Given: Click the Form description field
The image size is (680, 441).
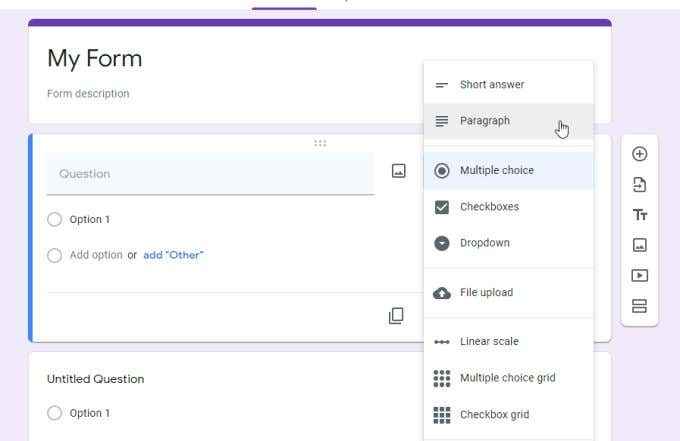Looking at the screenshot, I should click(x=88, y=94).
